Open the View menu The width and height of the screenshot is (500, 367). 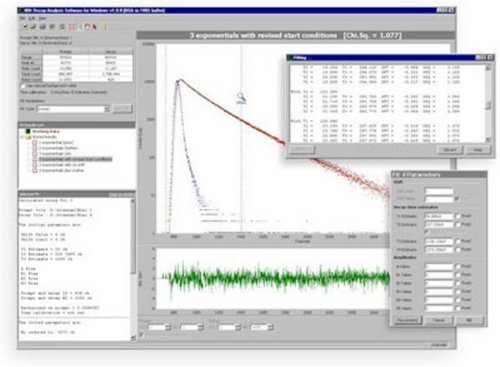pyautogui.click(x=42, y=18)
